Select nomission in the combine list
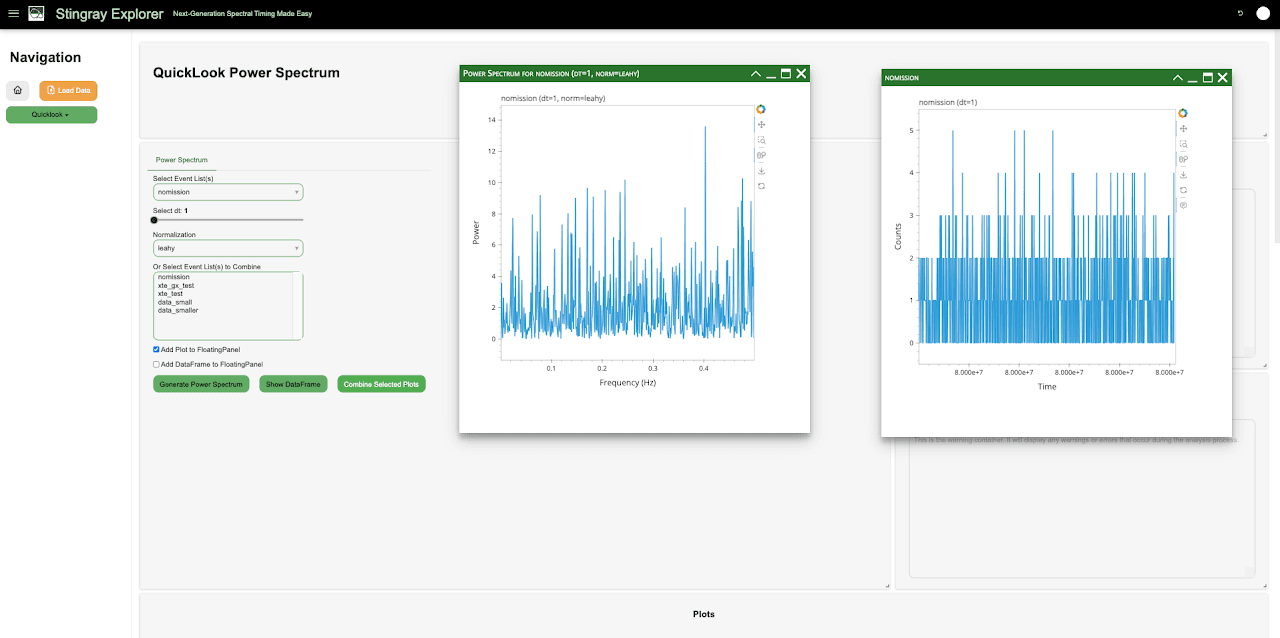1280x638 pixels. click(x=174, y=277)
